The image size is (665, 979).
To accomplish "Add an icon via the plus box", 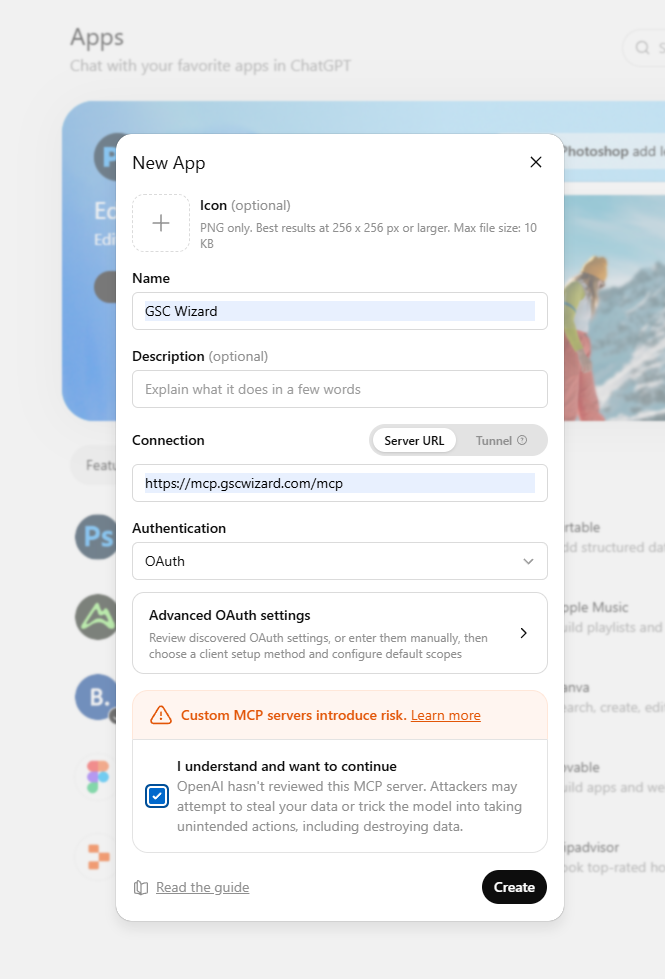I will coord(161,223).
